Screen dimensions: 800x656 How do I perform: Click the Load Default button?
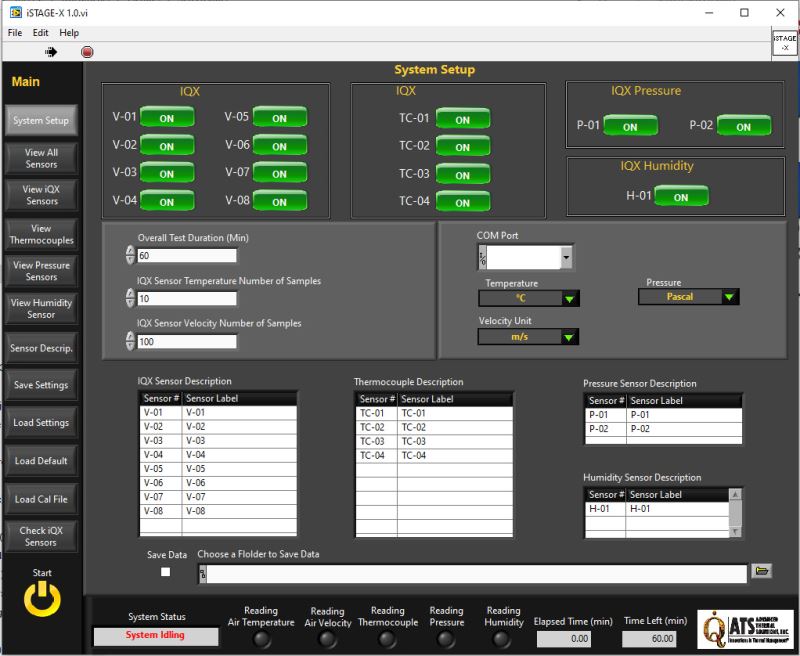41,461
